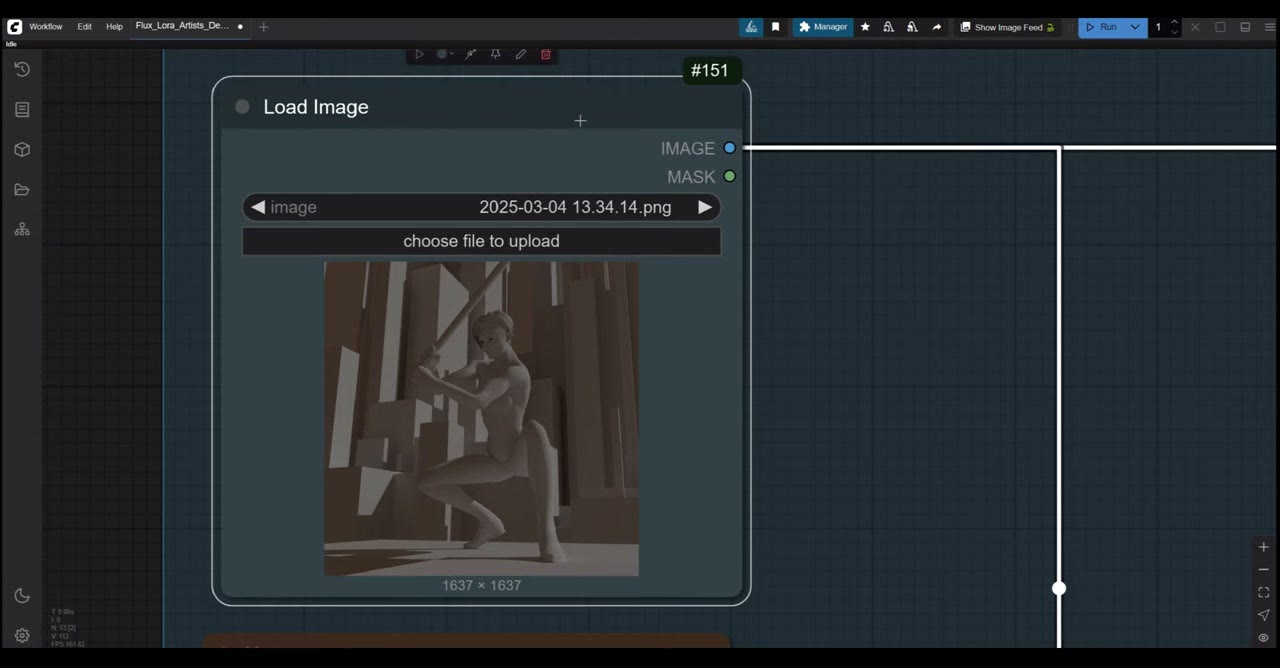Viewport: 1280px width, 668px height.
Task: Toggle the bottom panel icon
Action: pos(1245,27)
